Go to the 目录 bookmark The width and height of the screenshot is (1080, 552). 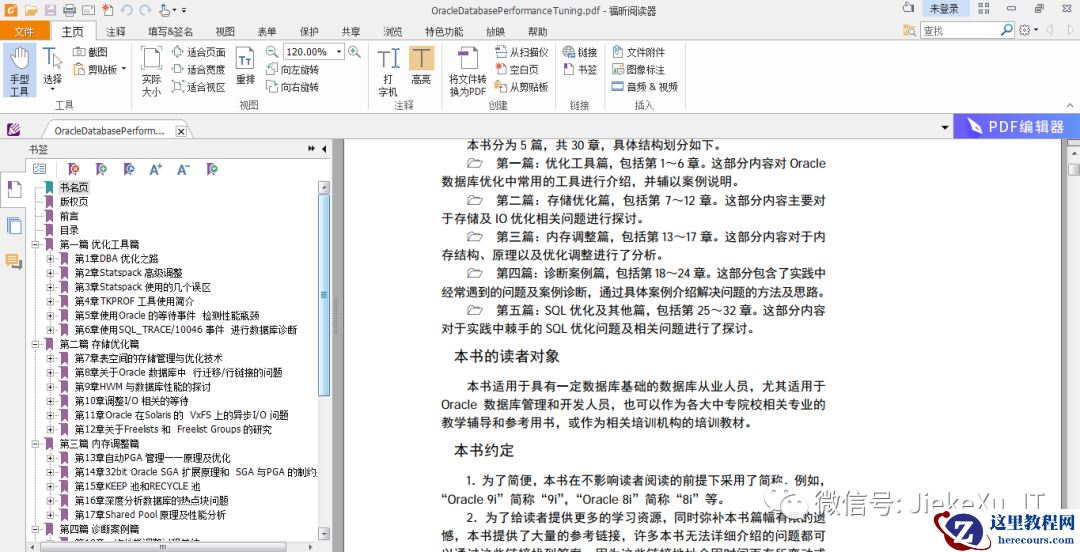[69, 230]
